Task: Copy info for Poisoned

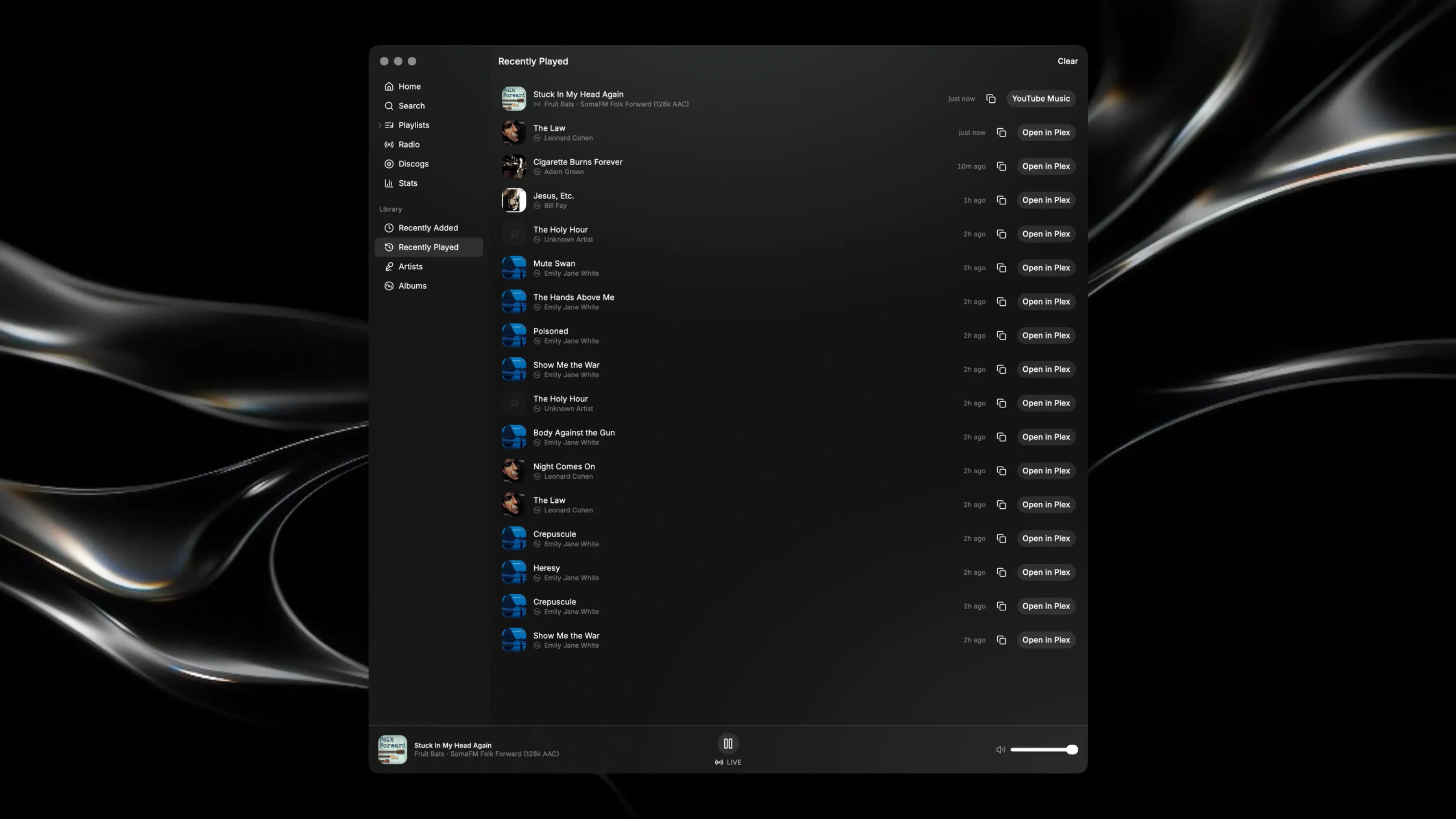Action: [1001, 336]
